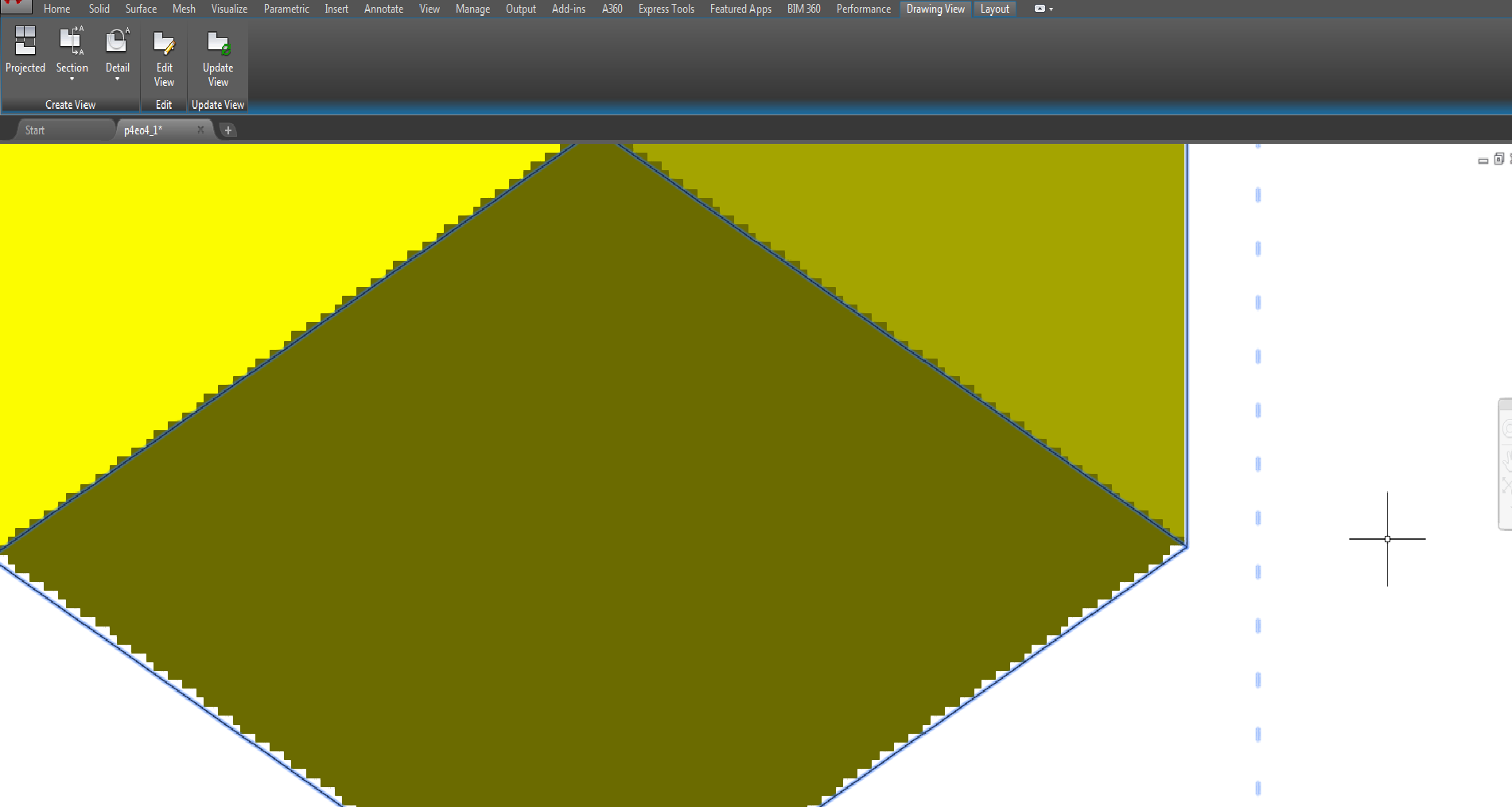Viewport: 1512px width, 807px height.
Task: Open the Annotate ribbon tab
Action: pos(383,9)
